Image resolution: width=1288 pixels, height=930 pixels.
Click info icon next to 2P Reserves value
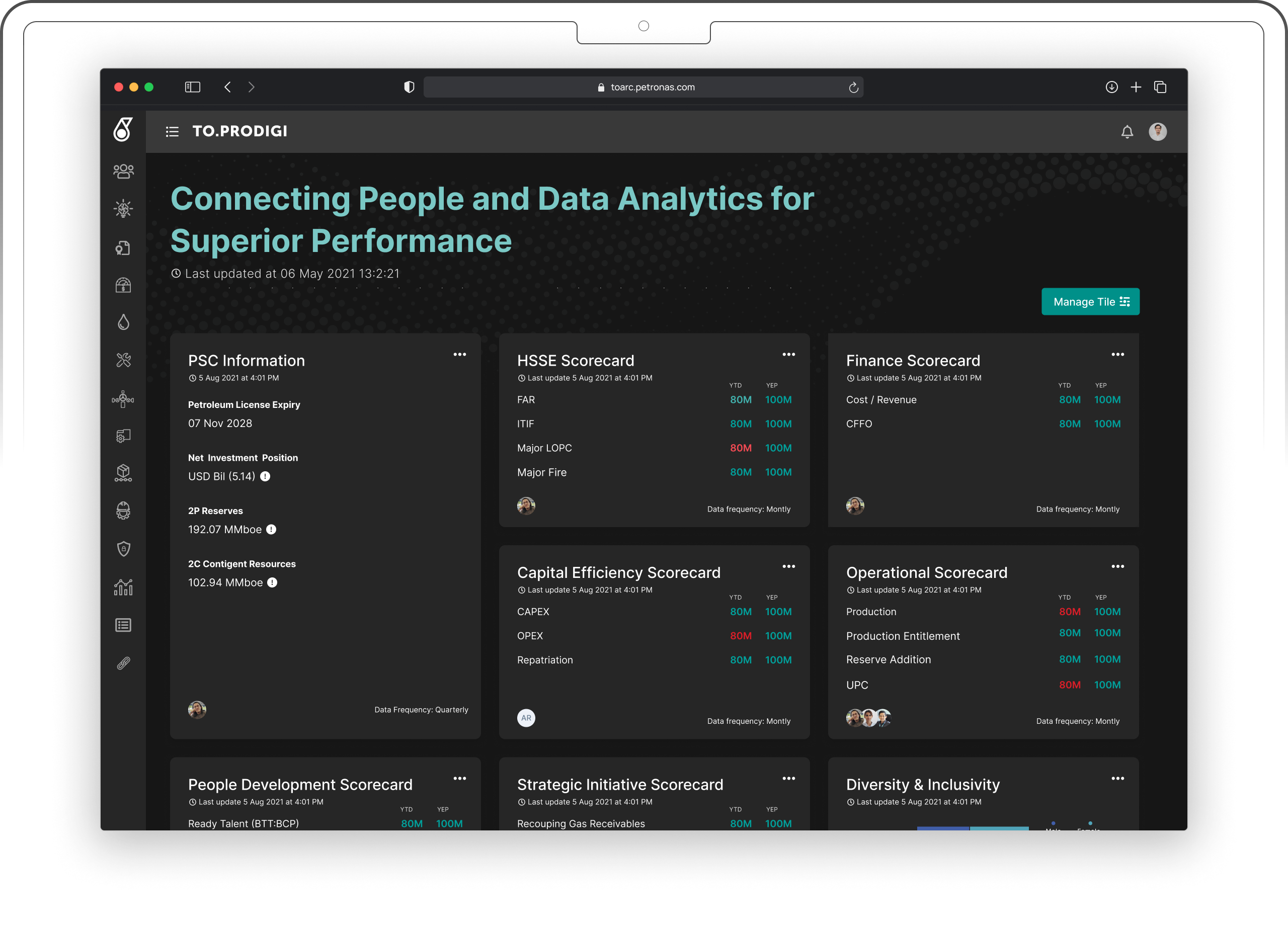pyautogui.click(x=272, y=529)
